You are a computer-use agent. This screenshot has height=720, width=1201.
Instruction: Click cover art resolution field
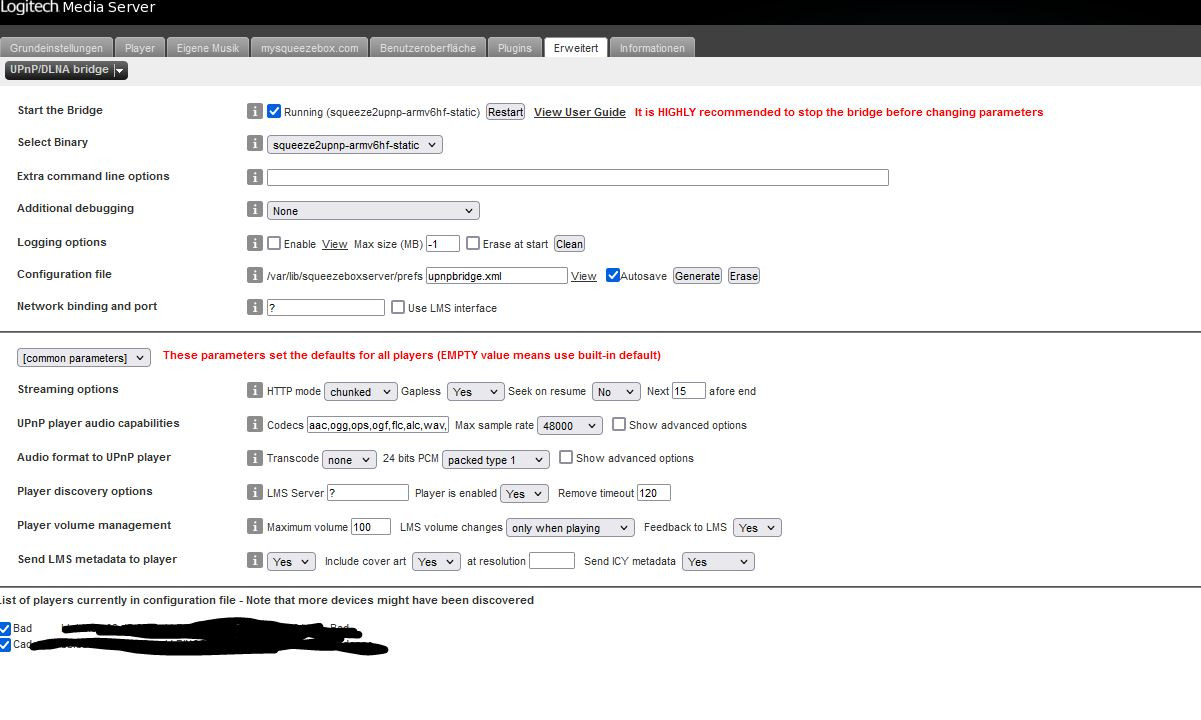pyautogui.click(x=552, y=561)
